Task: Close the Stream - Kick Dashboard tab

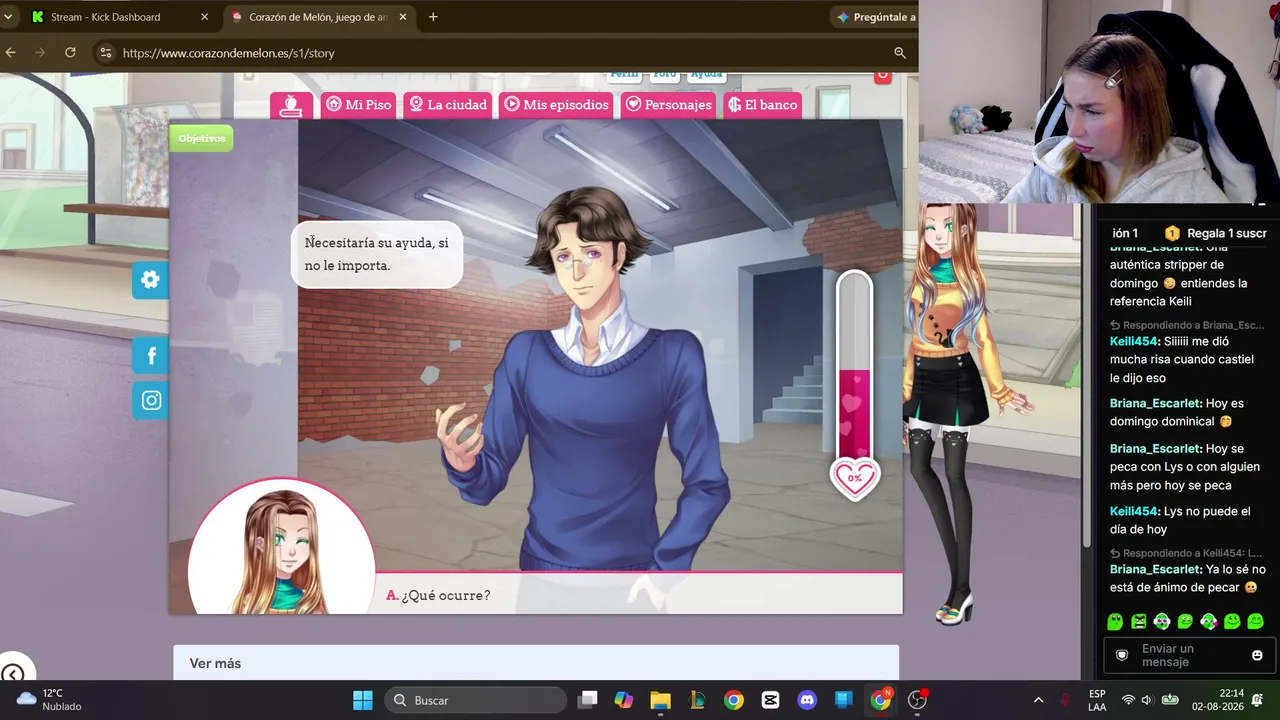Action: (204, 17)
